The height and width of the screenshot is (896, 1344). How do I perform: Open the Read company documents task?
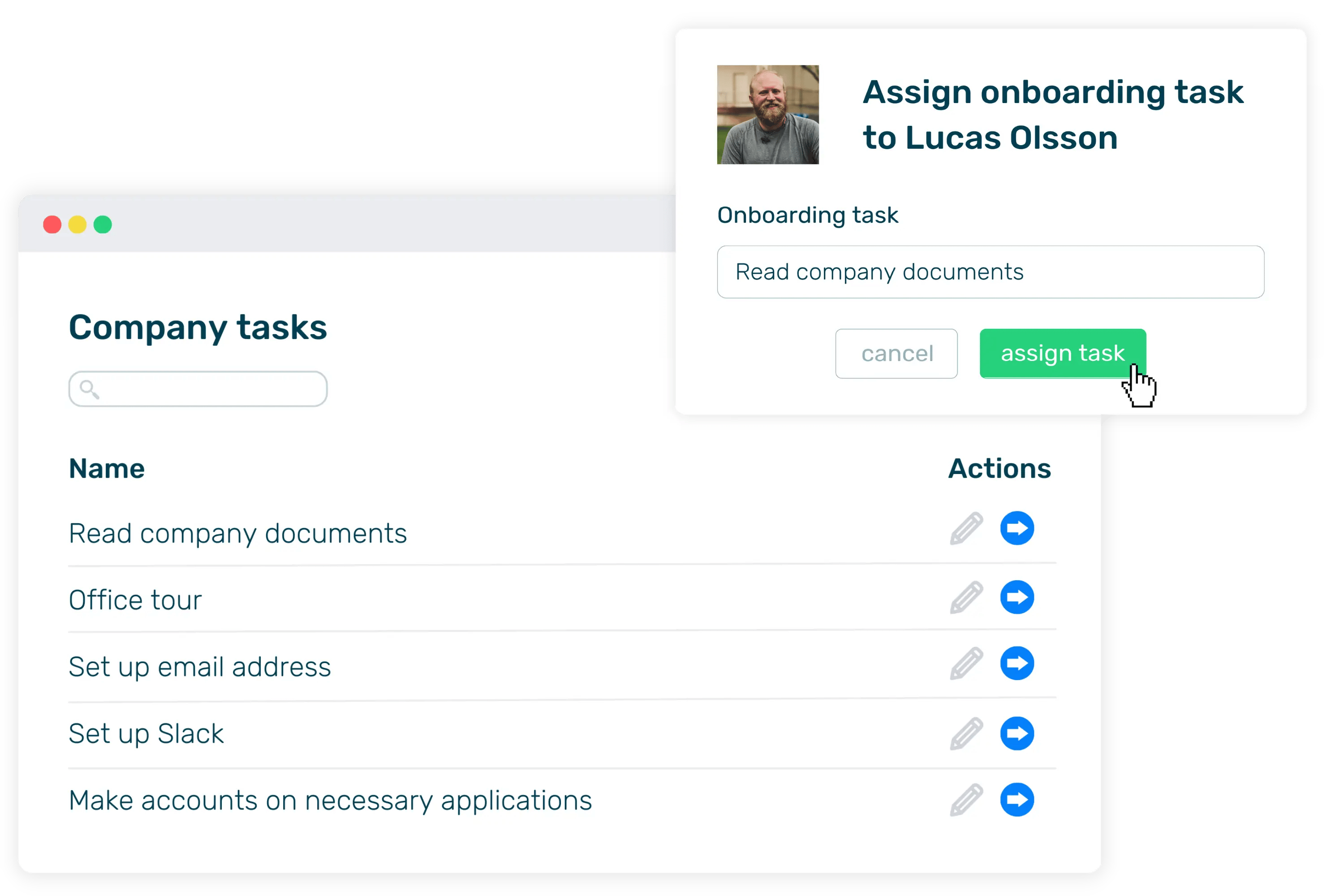pos(238,533)
